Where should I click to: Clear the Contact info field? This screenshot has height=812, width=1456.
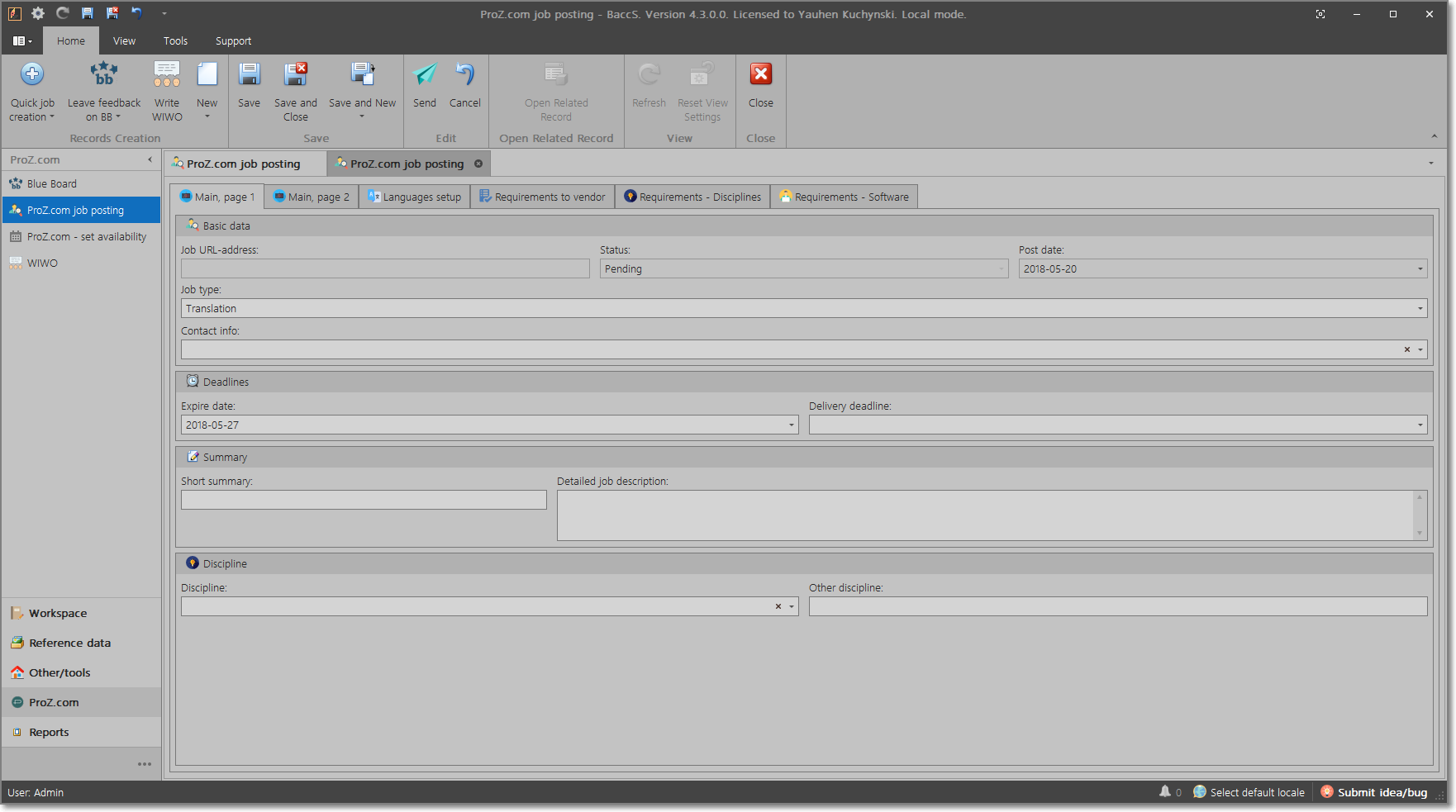(1407, 349)
